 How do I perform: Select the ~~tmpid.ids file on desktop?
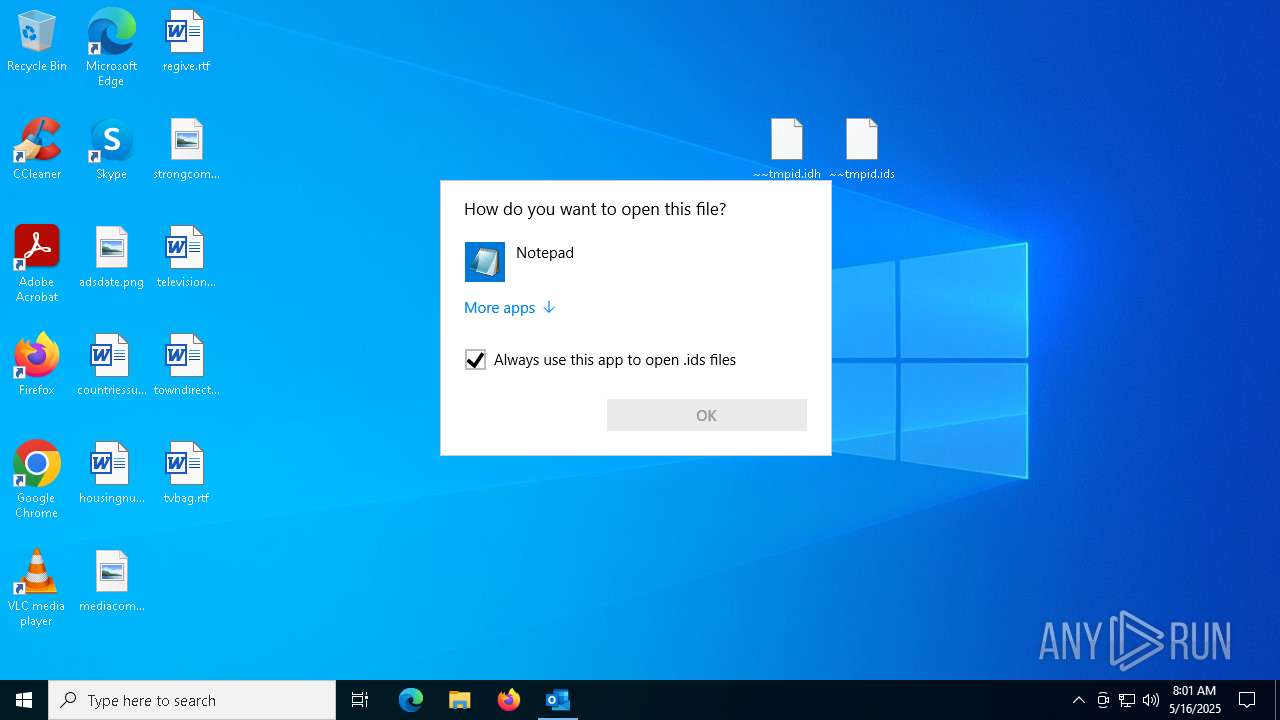862,149
